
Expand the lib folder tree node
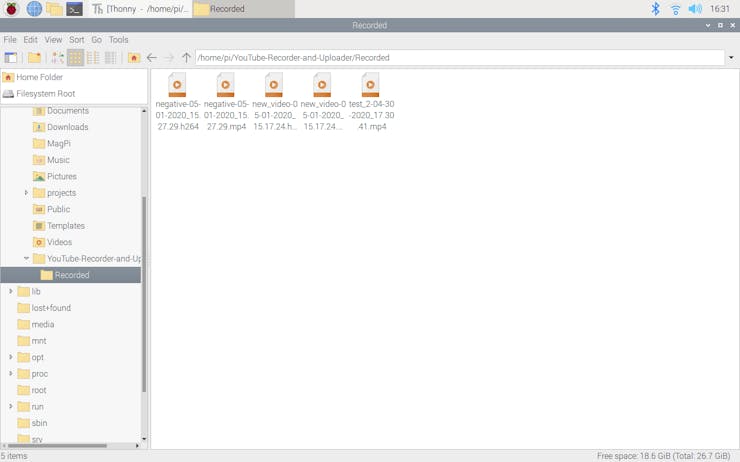(10, 291)
